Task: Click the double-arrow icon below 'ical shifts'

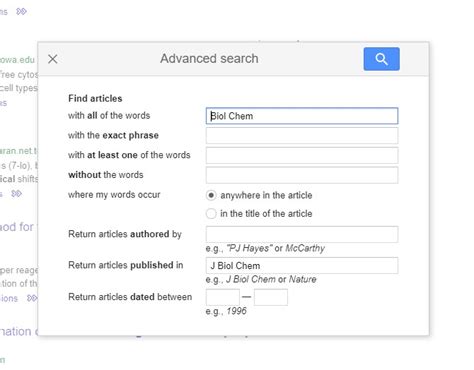Action: click(x=16, y=193)
